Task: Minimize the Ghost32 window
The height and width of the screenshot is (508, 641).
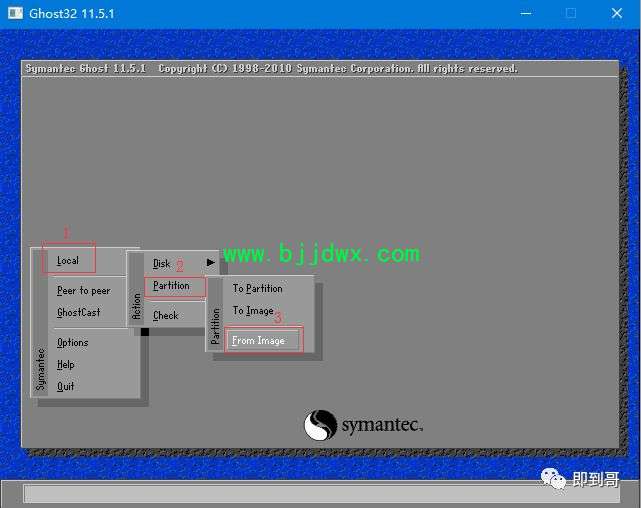Action: (526, 13)
